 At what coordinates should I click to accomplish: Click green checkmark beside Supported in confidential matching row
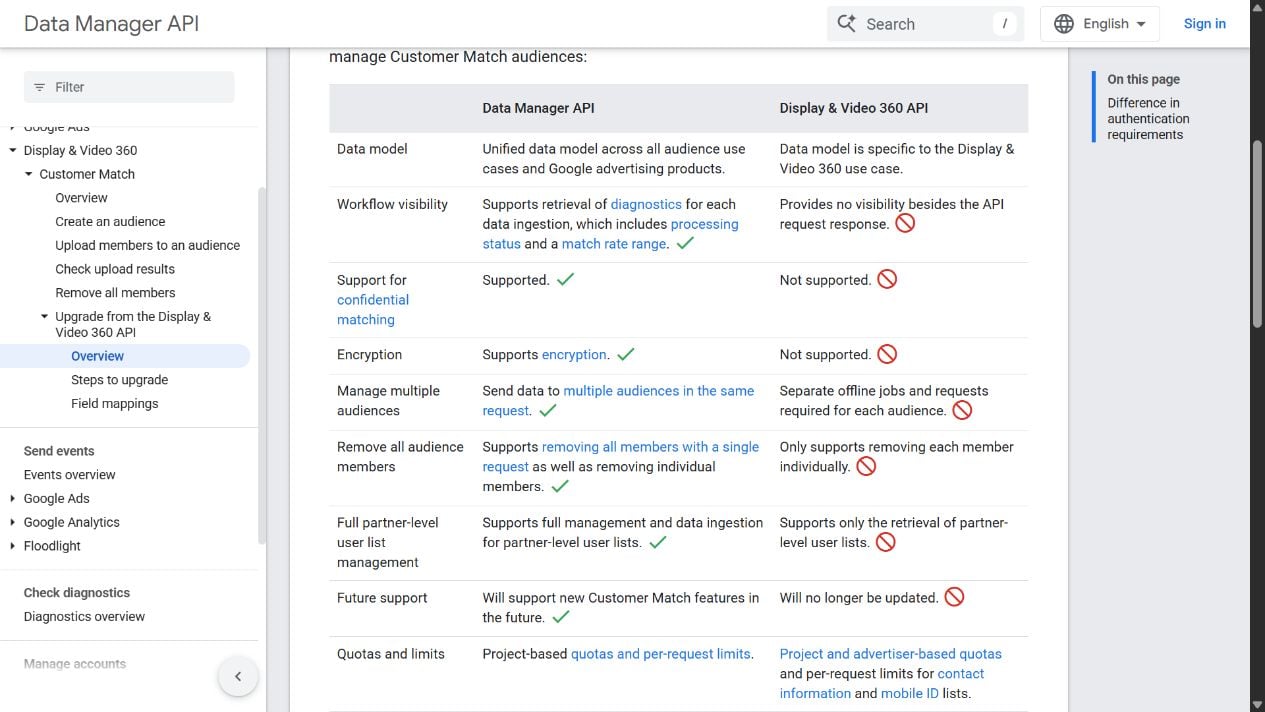(x=565, y=280)
